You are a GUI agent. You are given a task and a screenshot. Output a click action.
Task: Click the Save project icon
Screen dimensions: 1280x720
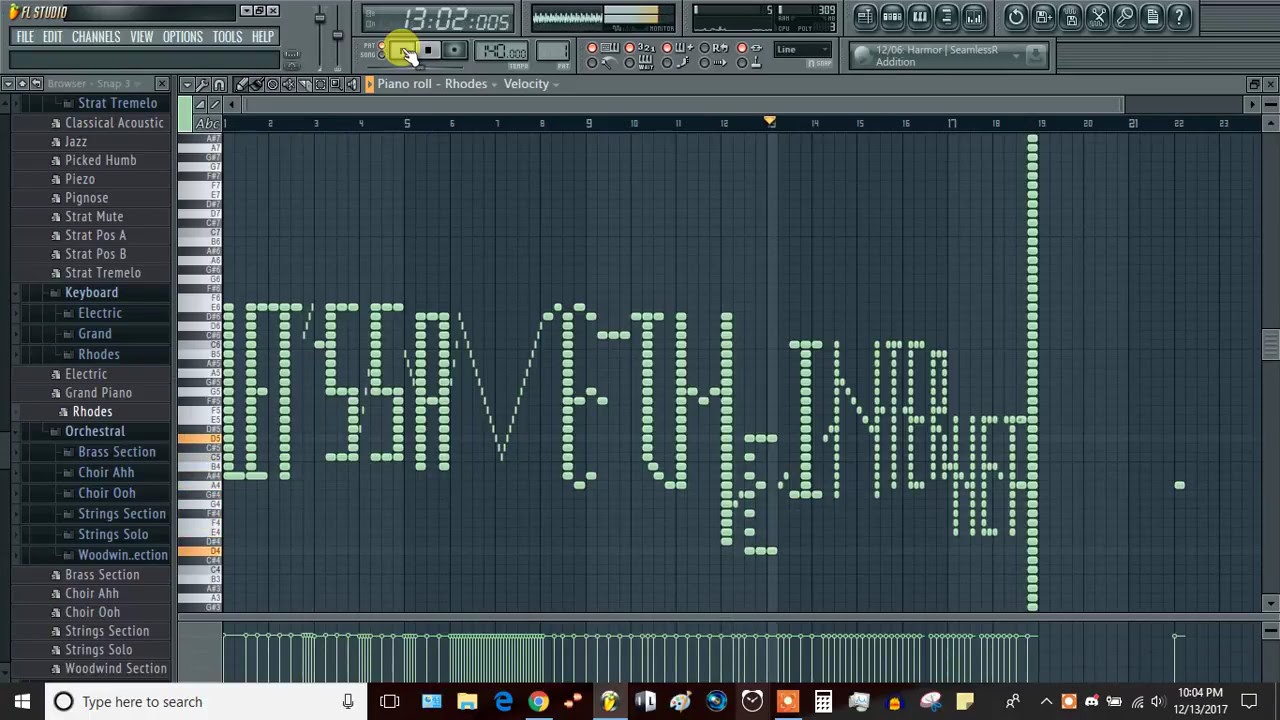click(x=1043, y=17)
